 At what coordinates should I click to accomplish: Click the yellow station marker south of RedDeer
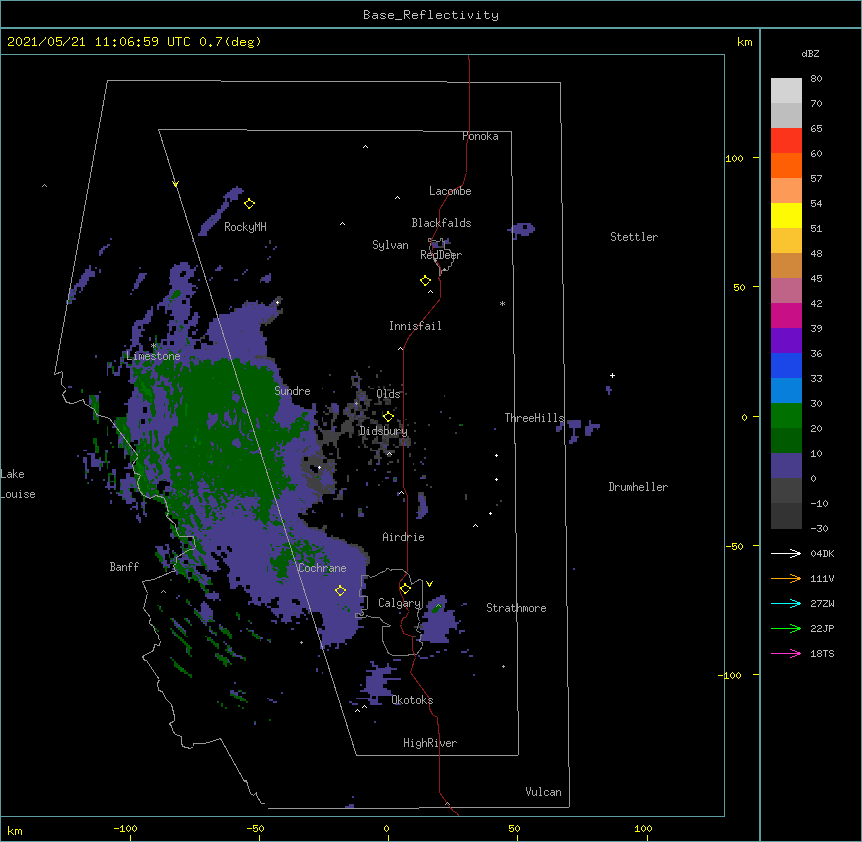(x=426, y=281)
